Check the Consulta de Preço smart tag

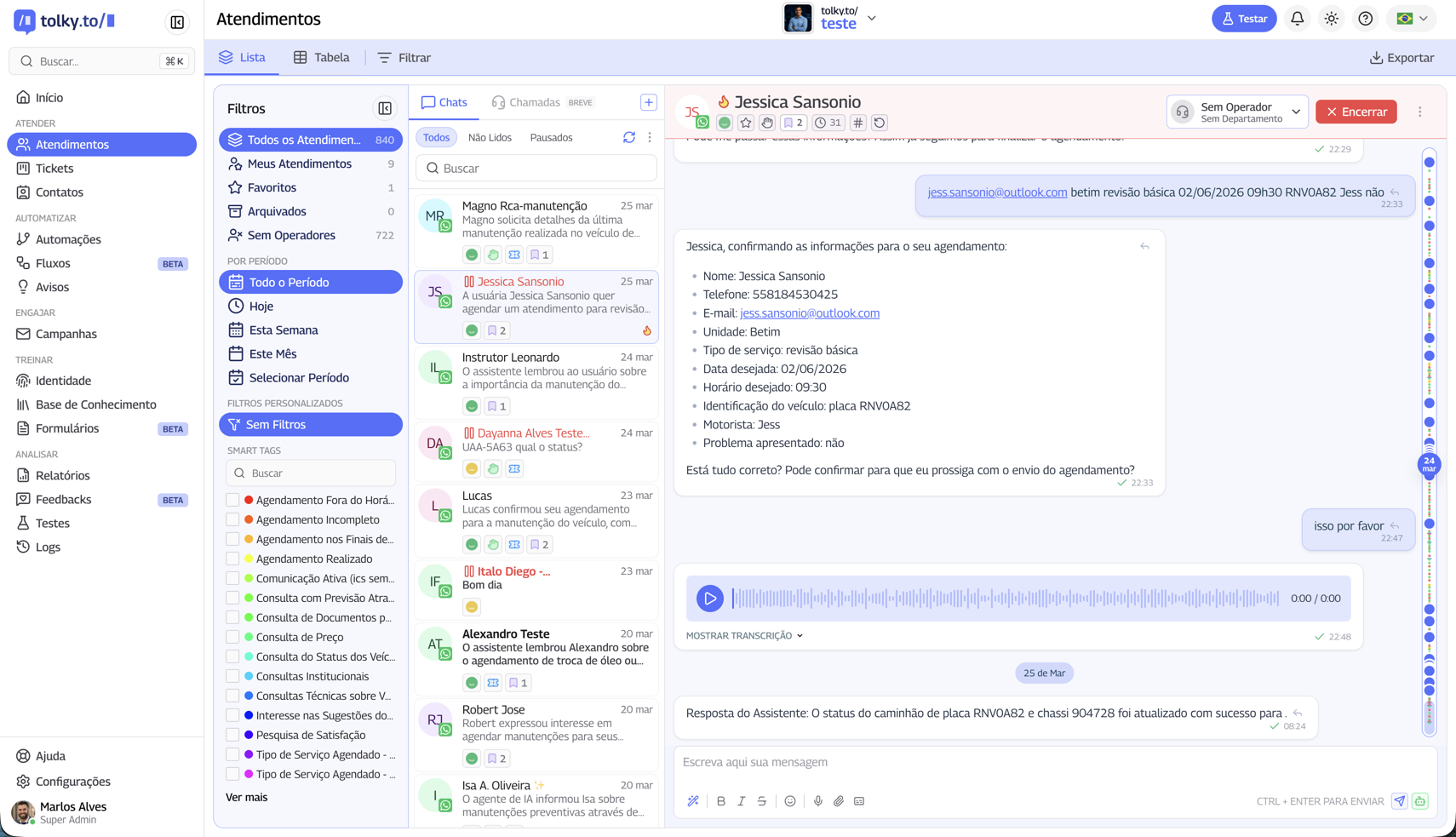pyautogui.click(x=233, y=637)
